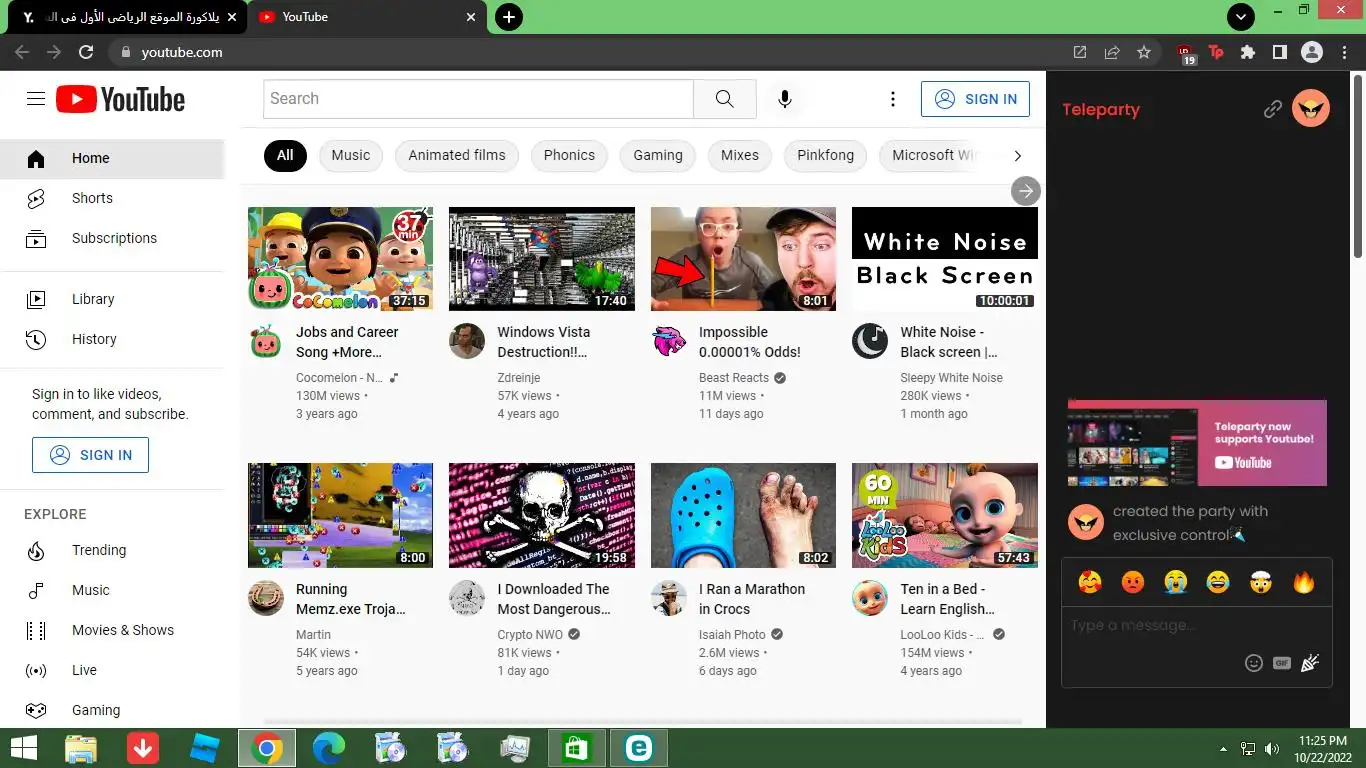Image resolution: width=1366 pixels, height=768 pixels.
Task: Send the angry face emoji reaction
Action: (x=1133, y=582)
